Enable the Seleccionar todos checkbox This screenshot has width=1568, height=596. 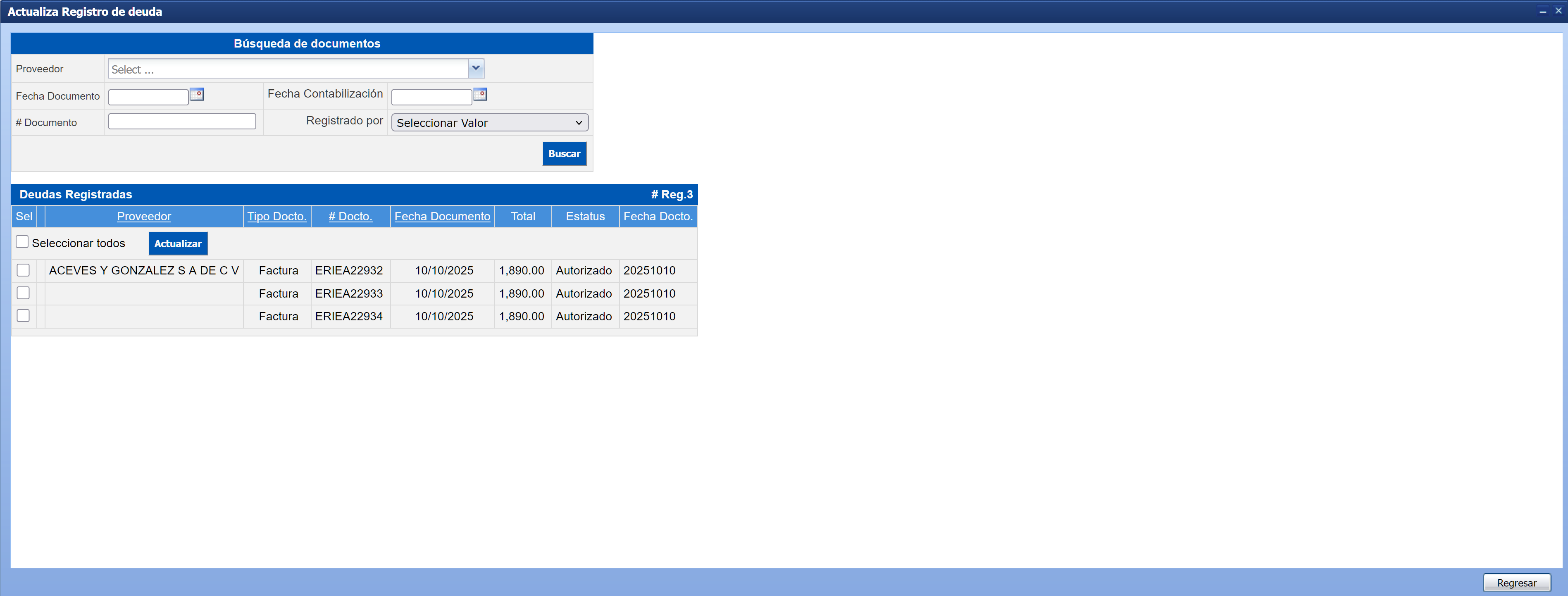(x=22, y=242)
